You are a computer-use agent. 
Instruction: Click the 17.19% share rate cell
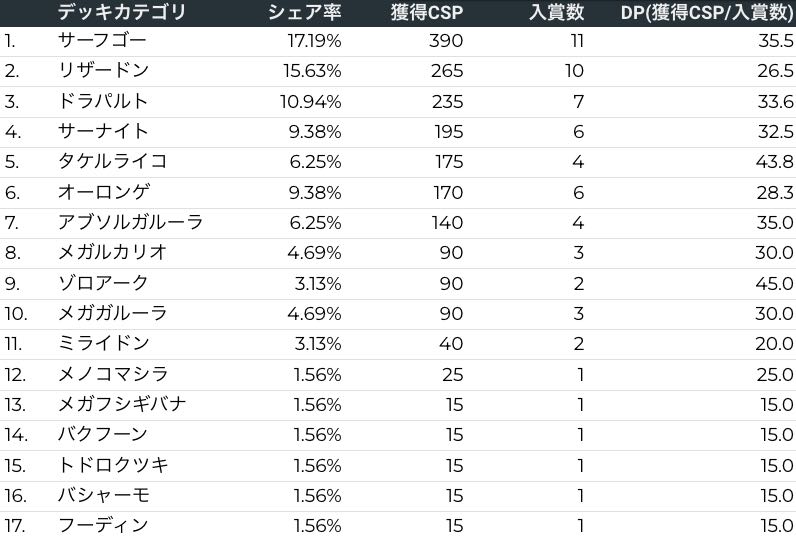tap(313, 41)
